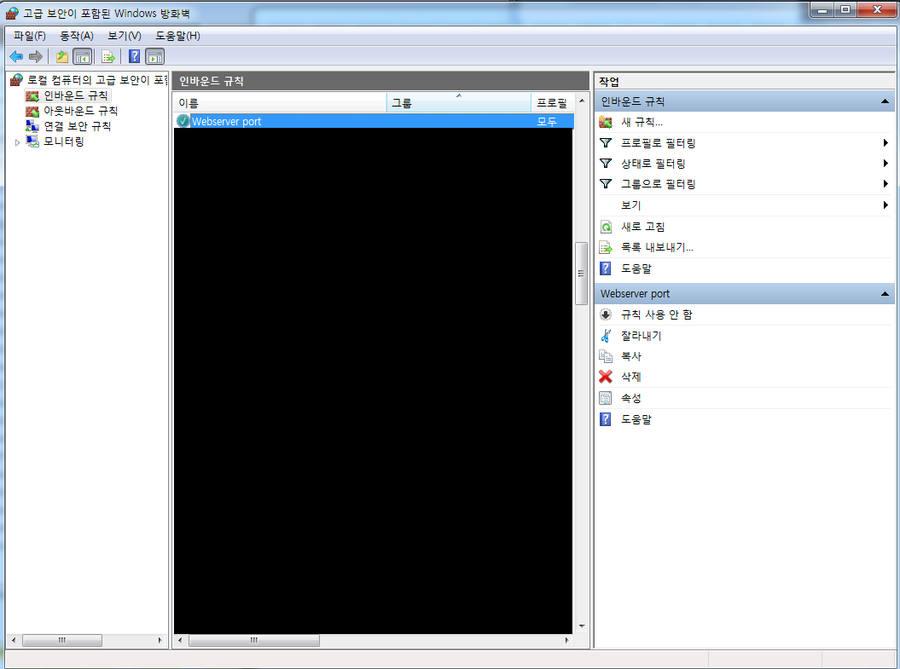Click the firewall icon beside 인바운드 규칙 in tree
900x669 pixels.
32,96
